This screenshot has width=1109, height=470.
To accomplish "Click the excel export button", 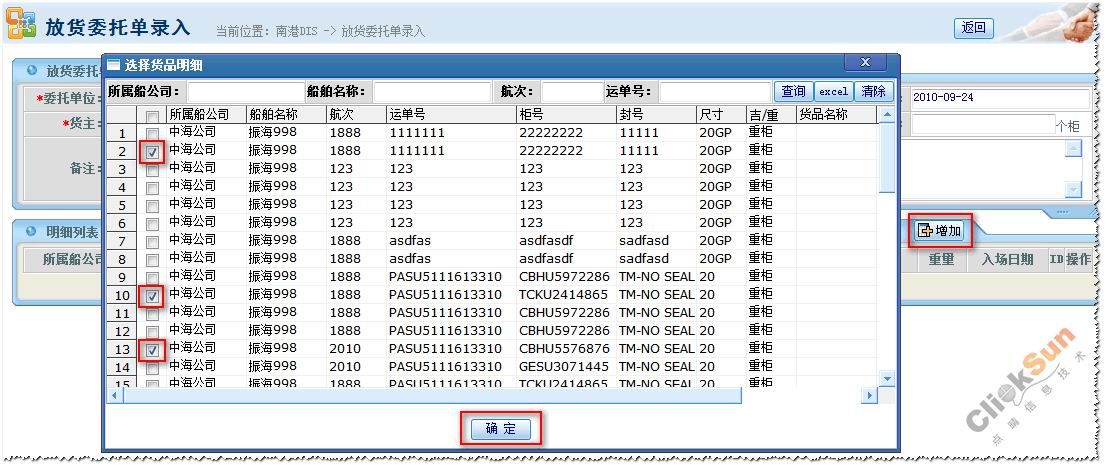I will tap(834, 92).
